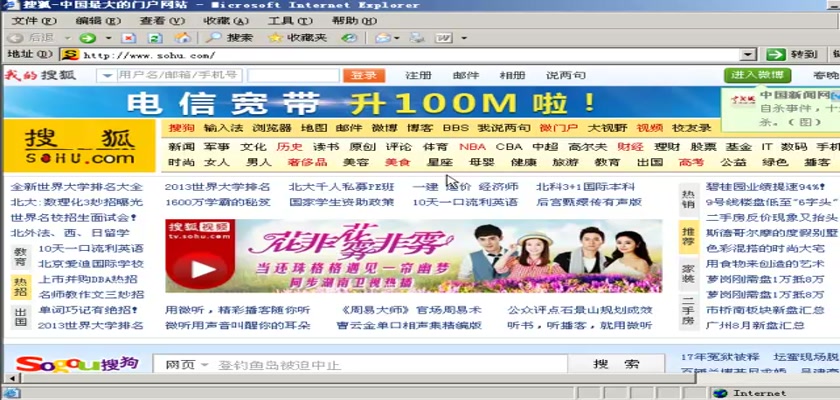Click in the 用户名/邮箱/手机号 field
The image size is (840, 400).
pyautogui.click(x=179, y=75)
